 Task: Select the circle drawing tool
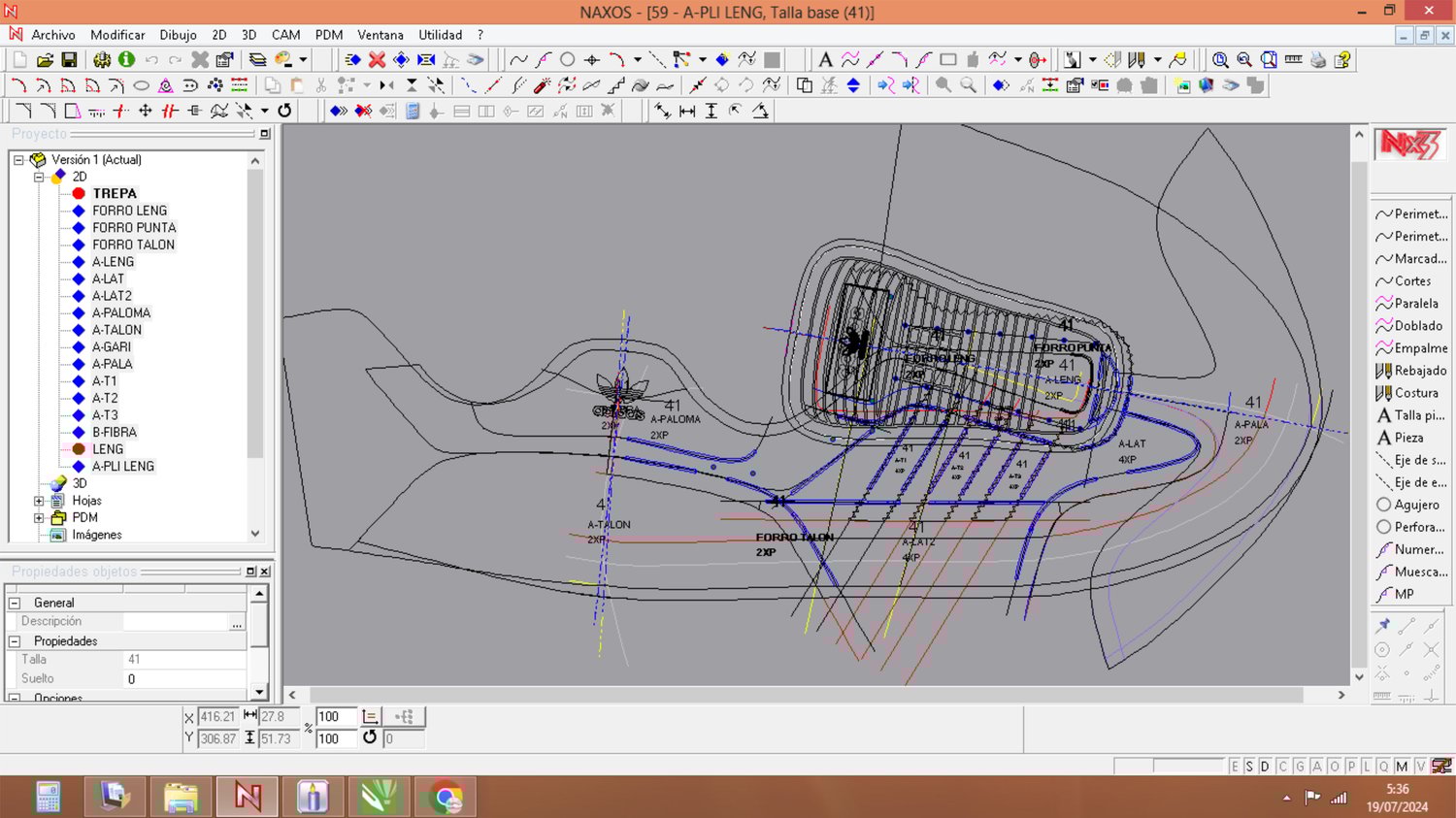pos(568,60)
